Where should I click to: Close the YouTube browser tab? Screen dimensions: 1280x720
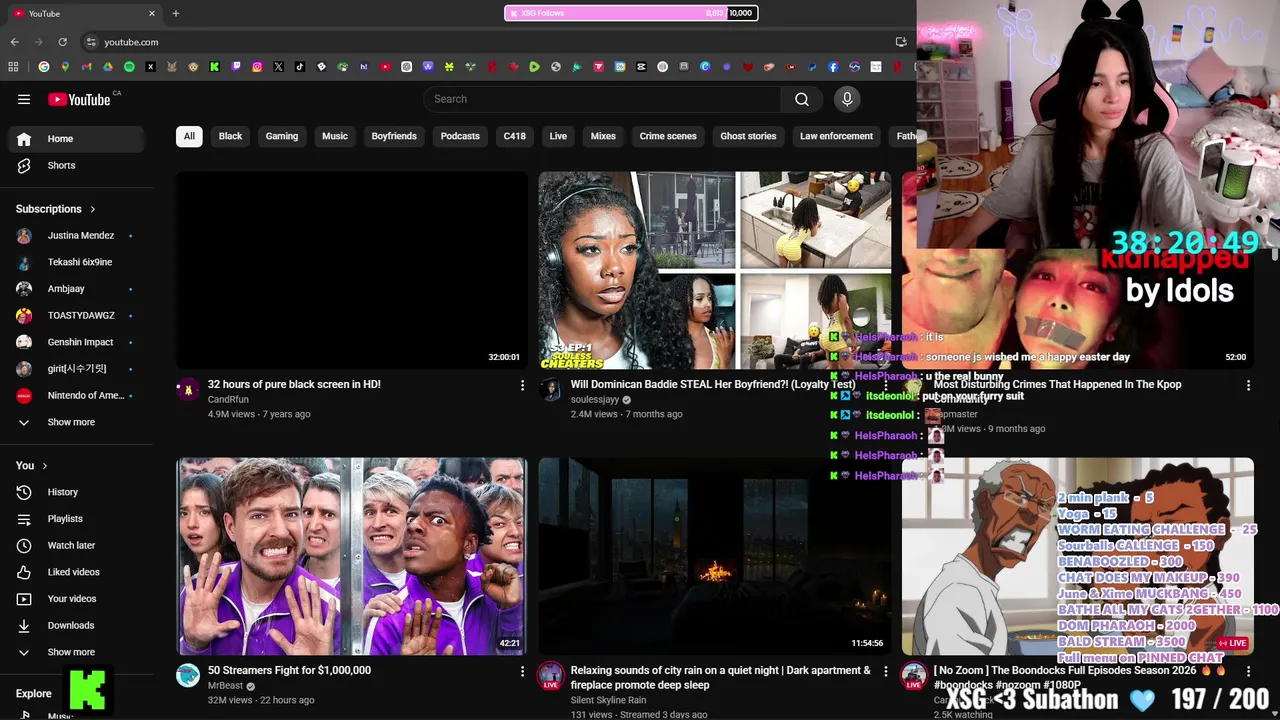tap(152, 13)
